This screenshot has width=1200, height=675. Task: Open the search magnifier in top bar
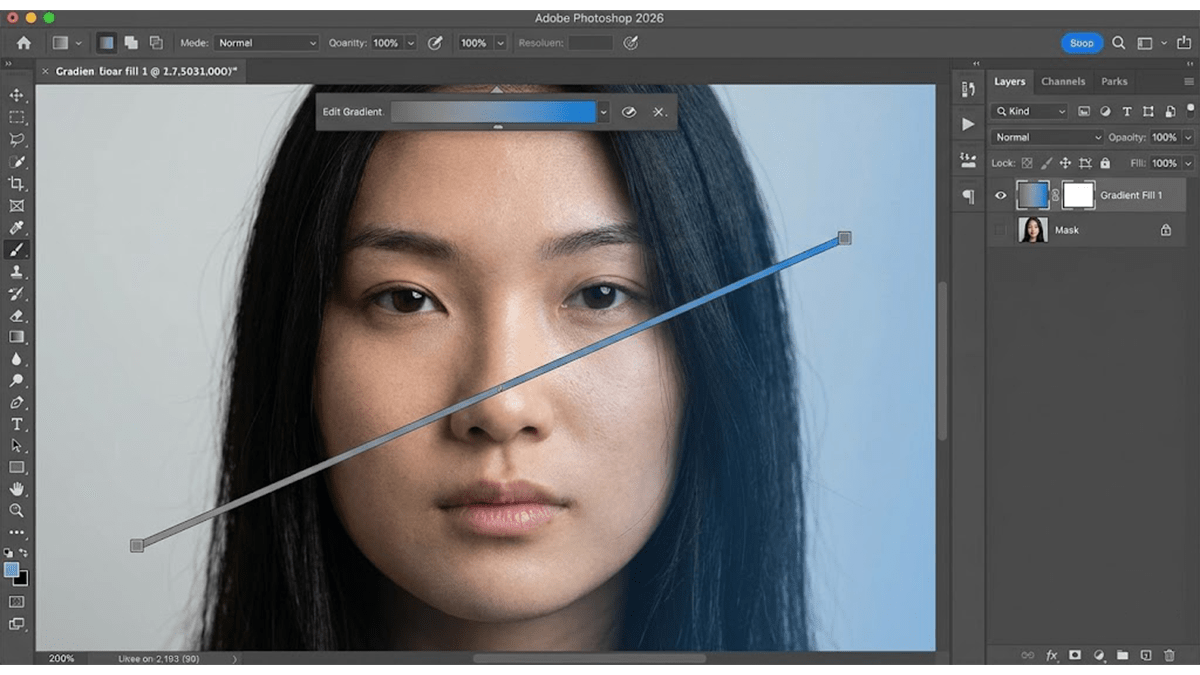1119,43
